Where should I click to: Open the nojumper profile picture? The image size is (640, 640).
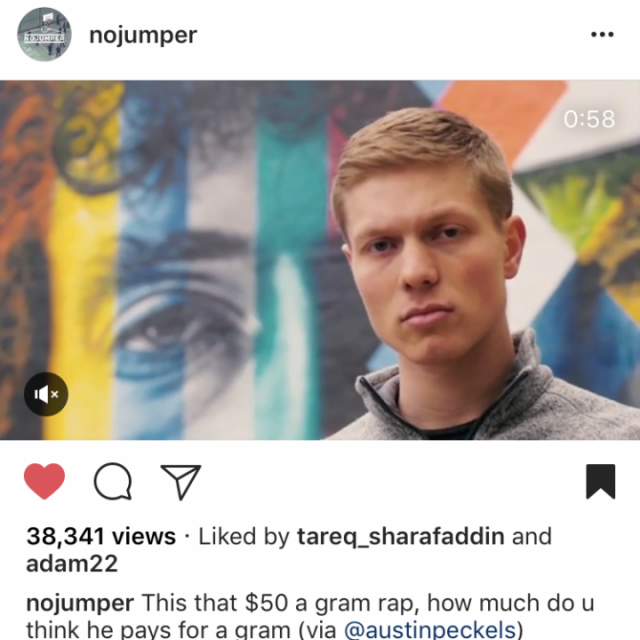coord(44,34)
